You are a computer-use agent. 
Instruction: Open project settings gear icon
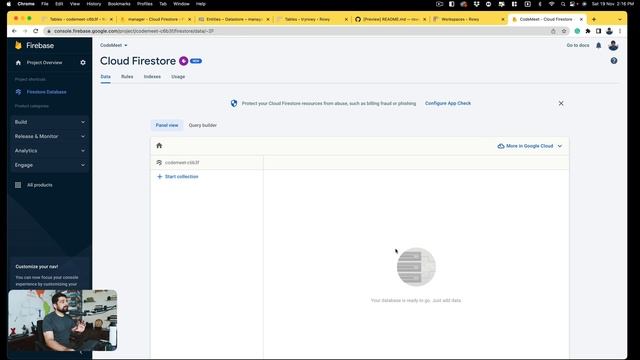(83, 62)
